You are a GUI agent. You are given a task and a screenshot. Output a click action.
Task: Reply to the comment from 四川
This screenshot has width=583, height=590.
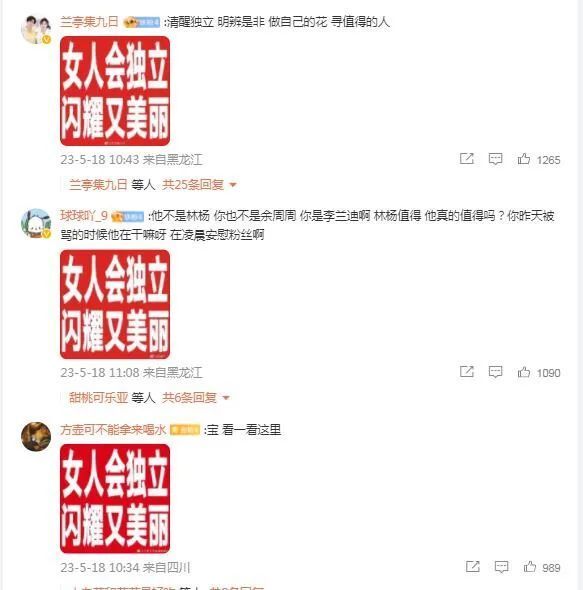(x=501, y=566)
